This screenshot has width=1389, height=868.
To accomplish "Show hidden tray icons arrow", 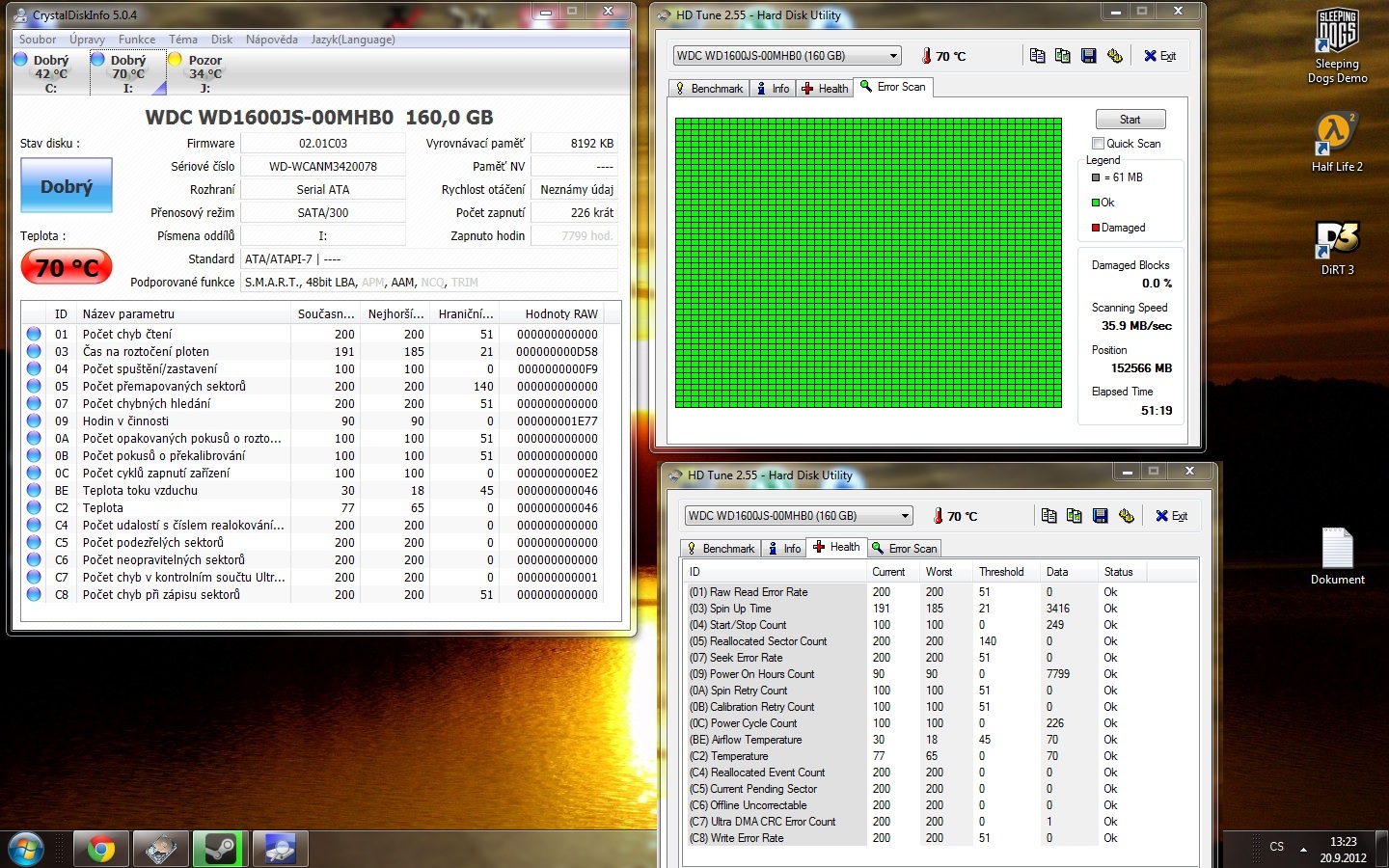I will click(1303, 850).
